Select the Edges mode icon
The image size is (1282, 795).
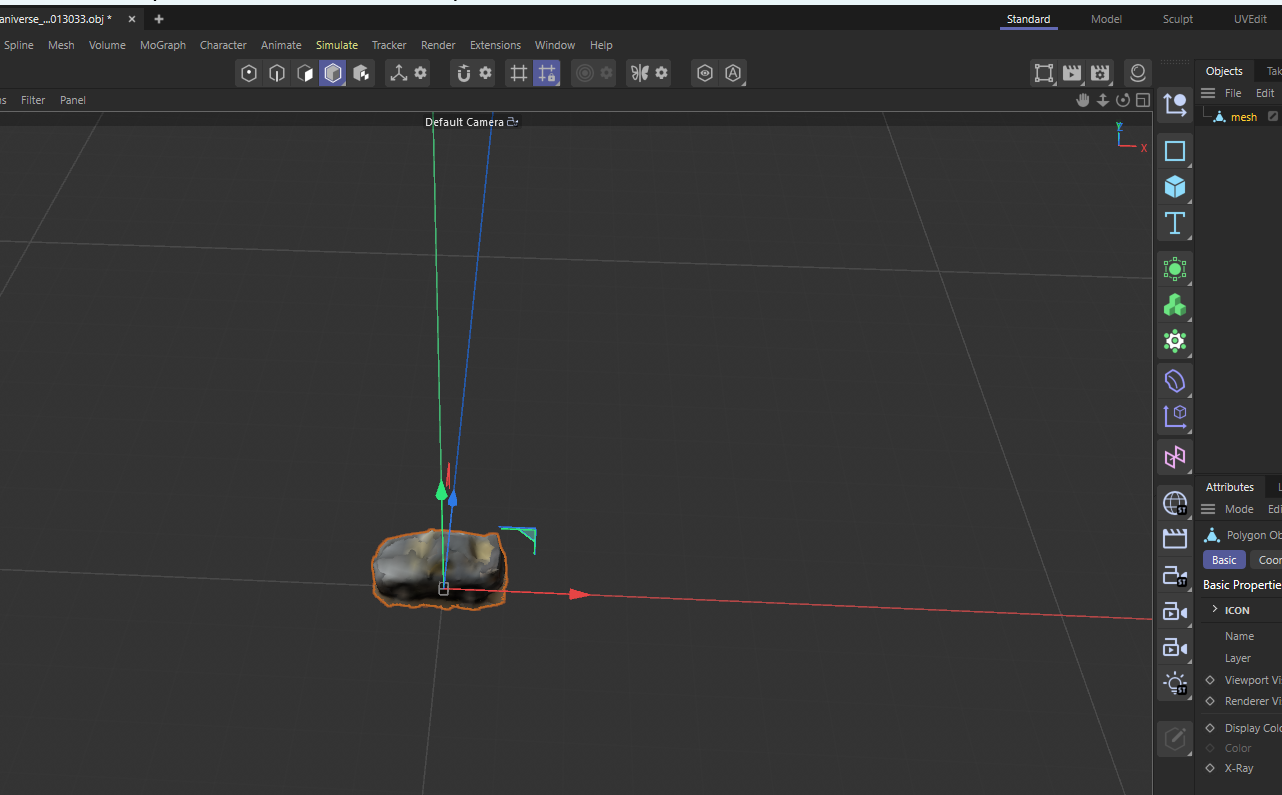(276, 72)
